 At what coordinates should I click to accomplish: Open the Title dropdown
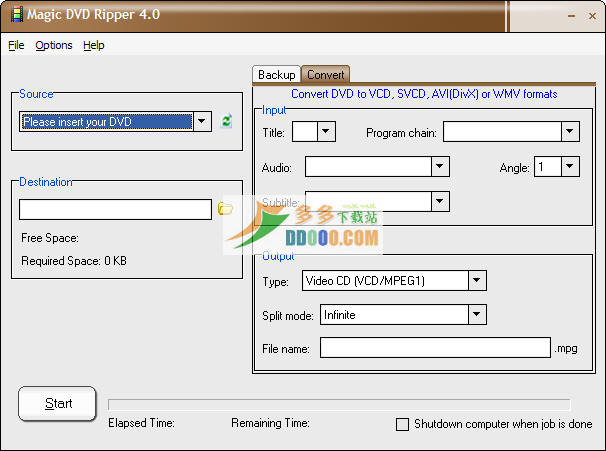(x=326, y=132)
